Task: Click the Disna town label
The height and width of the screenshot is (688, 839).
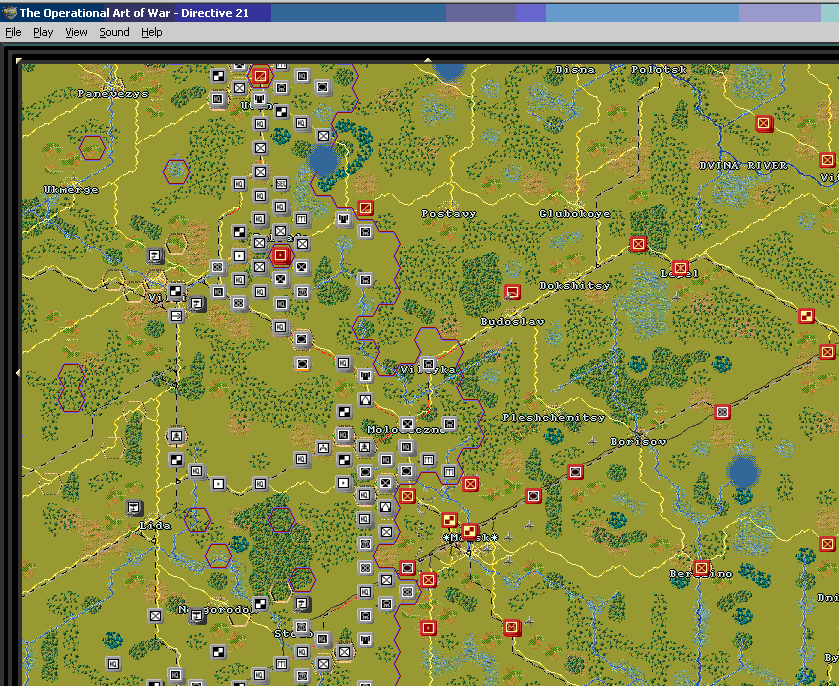Action: 575,70
